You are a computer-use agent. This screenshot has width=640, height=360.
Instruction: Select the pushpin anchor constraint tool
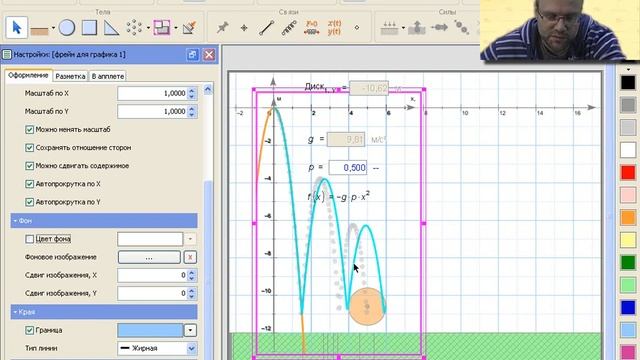coord(222,28)
